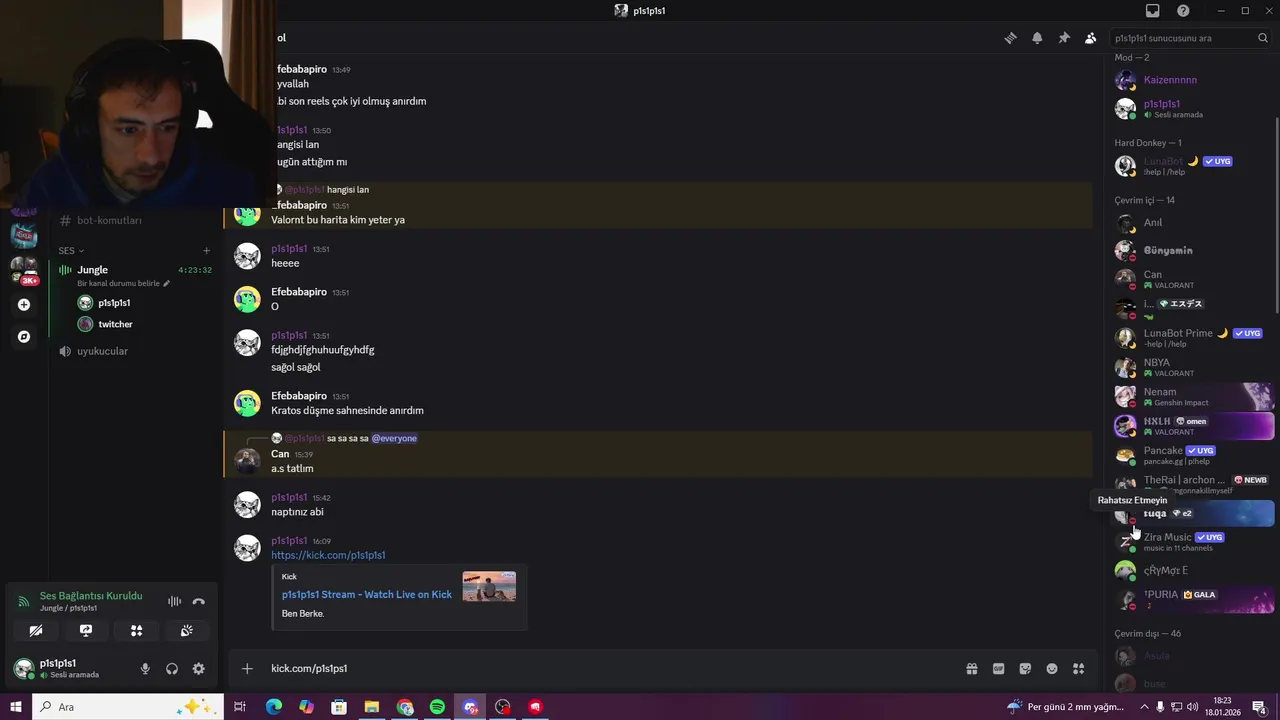Open p1s1p1s1 Stream - Watch Live on Kick

pyautogui.click(x=367, y=594)
